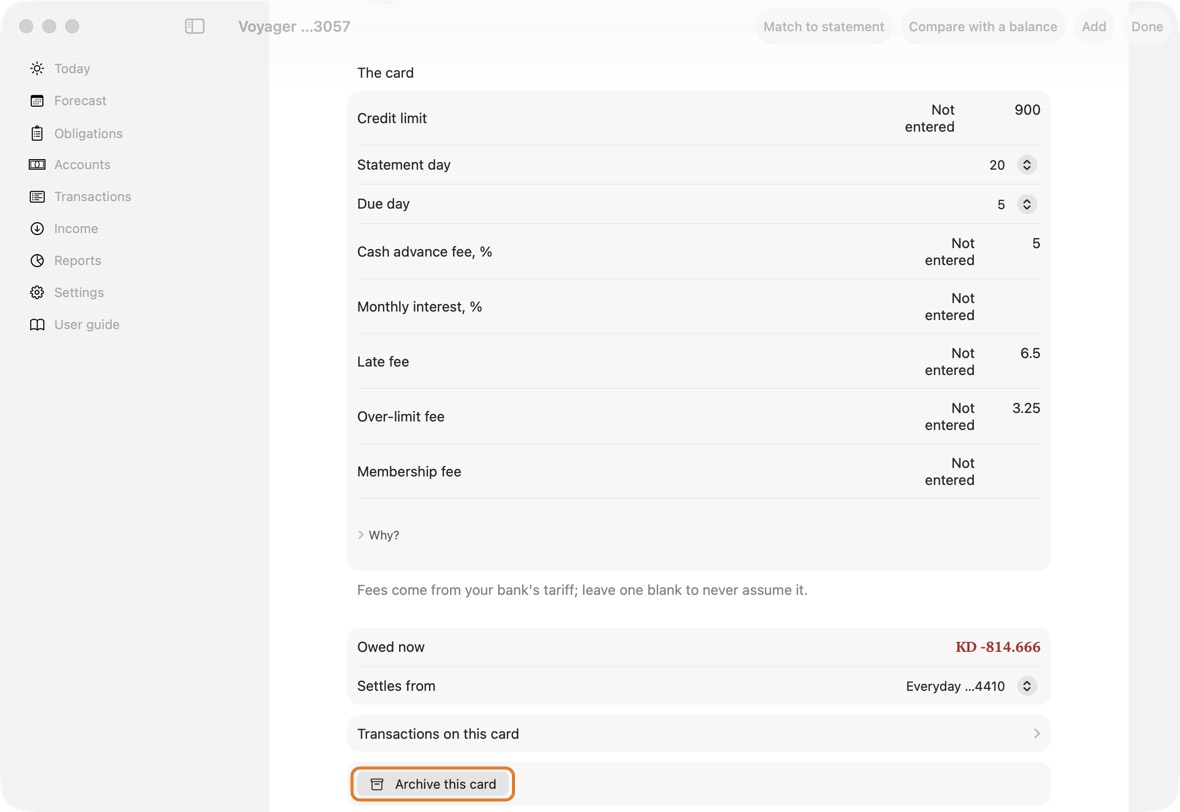Click the Done button
This screenshot has height=812, width=1180.
1147,26
